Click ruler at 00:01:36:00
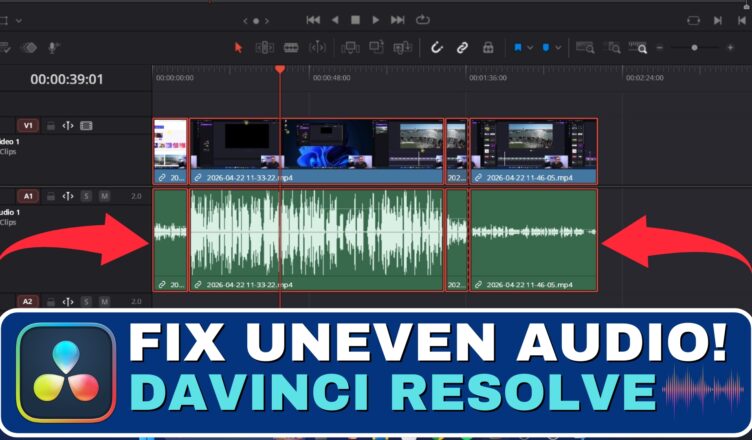This screenshot has width=752, height=440. click(x=488, y=78)
